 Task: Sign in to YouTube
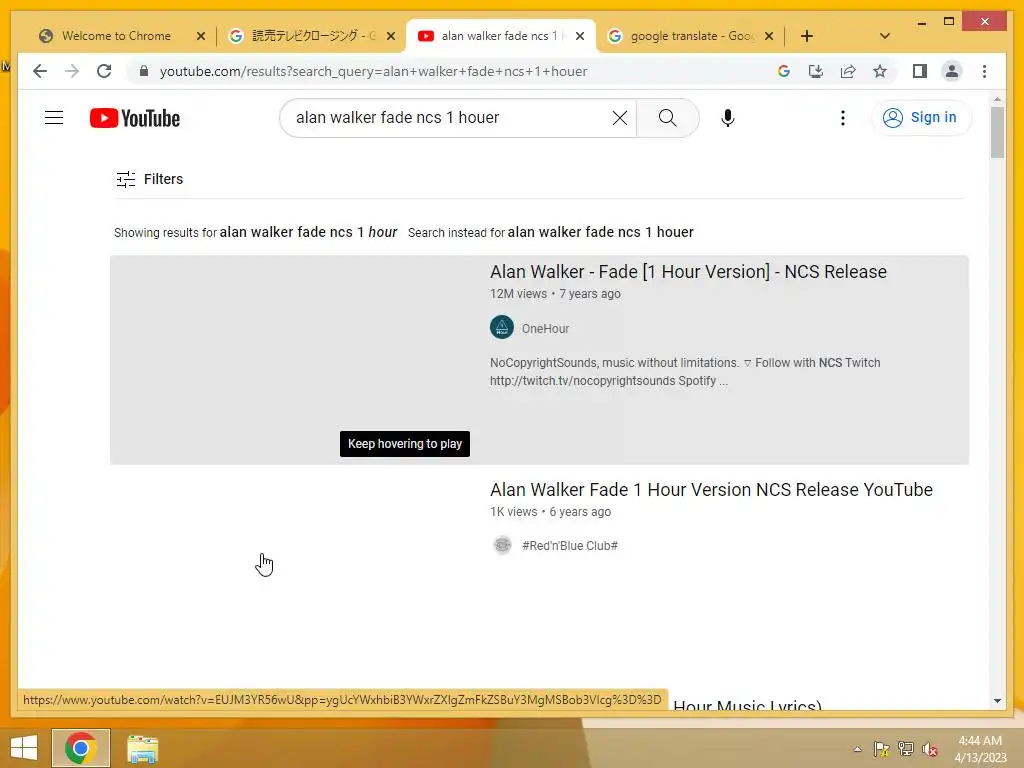click(x=921, y=118)
